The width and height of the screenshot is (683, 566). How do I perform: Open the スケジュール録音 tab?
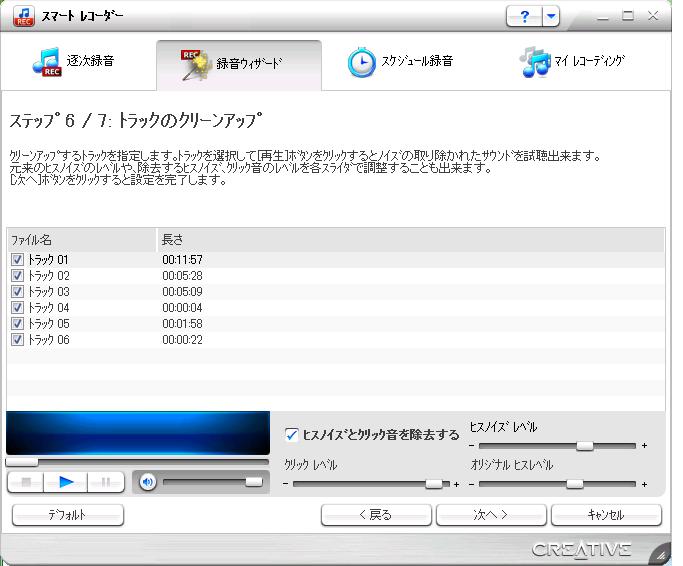point(400,62)
